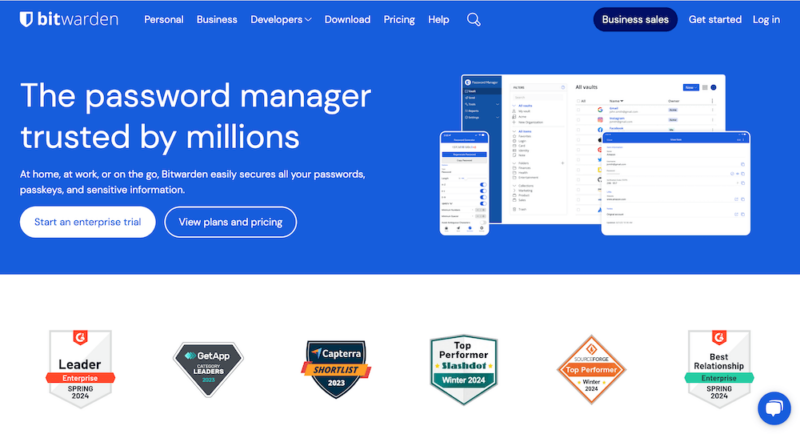Click the Bitwarden shield logo
800x434 pixels.
tap(26, 19)
